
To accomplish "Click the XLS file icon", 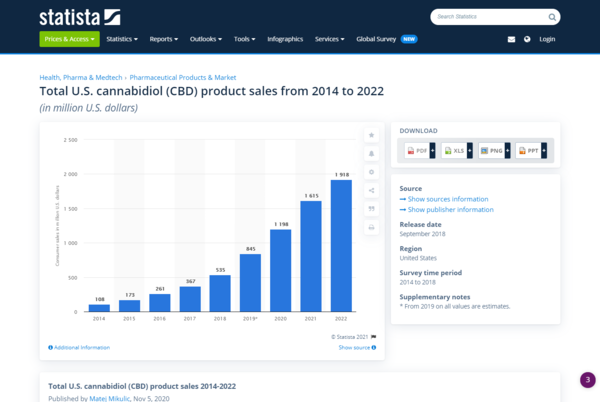I will click(x=448, y=151).
